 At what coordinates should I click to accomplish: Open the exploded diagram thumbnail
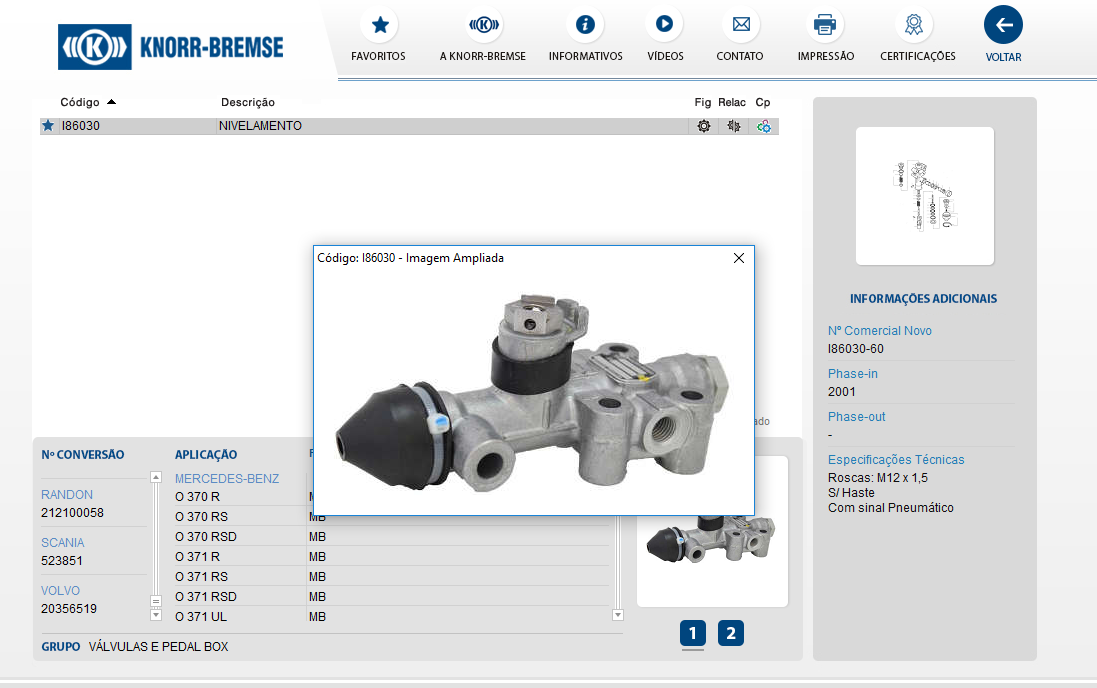[925, 196]
